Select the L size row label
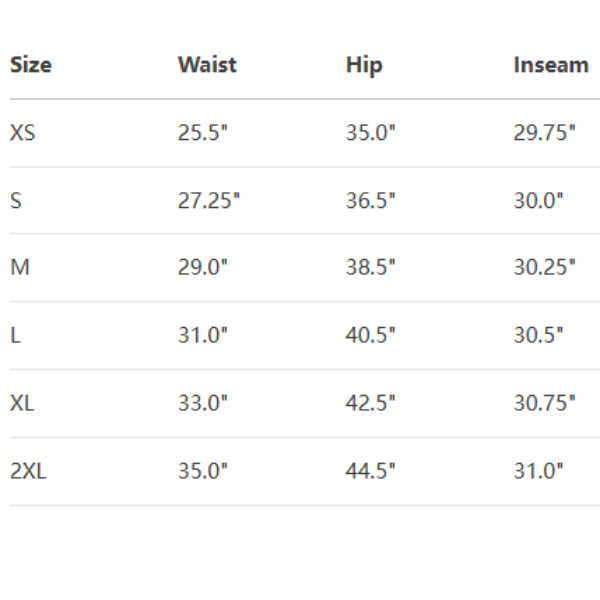 click(x=15, y=335)
